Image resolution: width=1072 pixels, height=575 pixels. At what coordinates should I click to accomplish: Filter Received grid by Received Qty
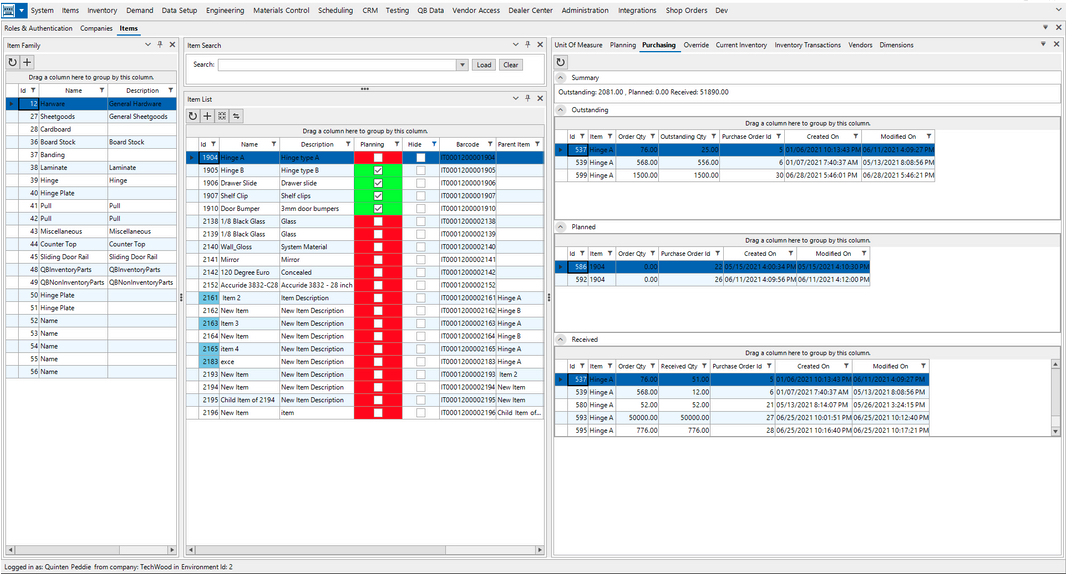click(704, 366)
